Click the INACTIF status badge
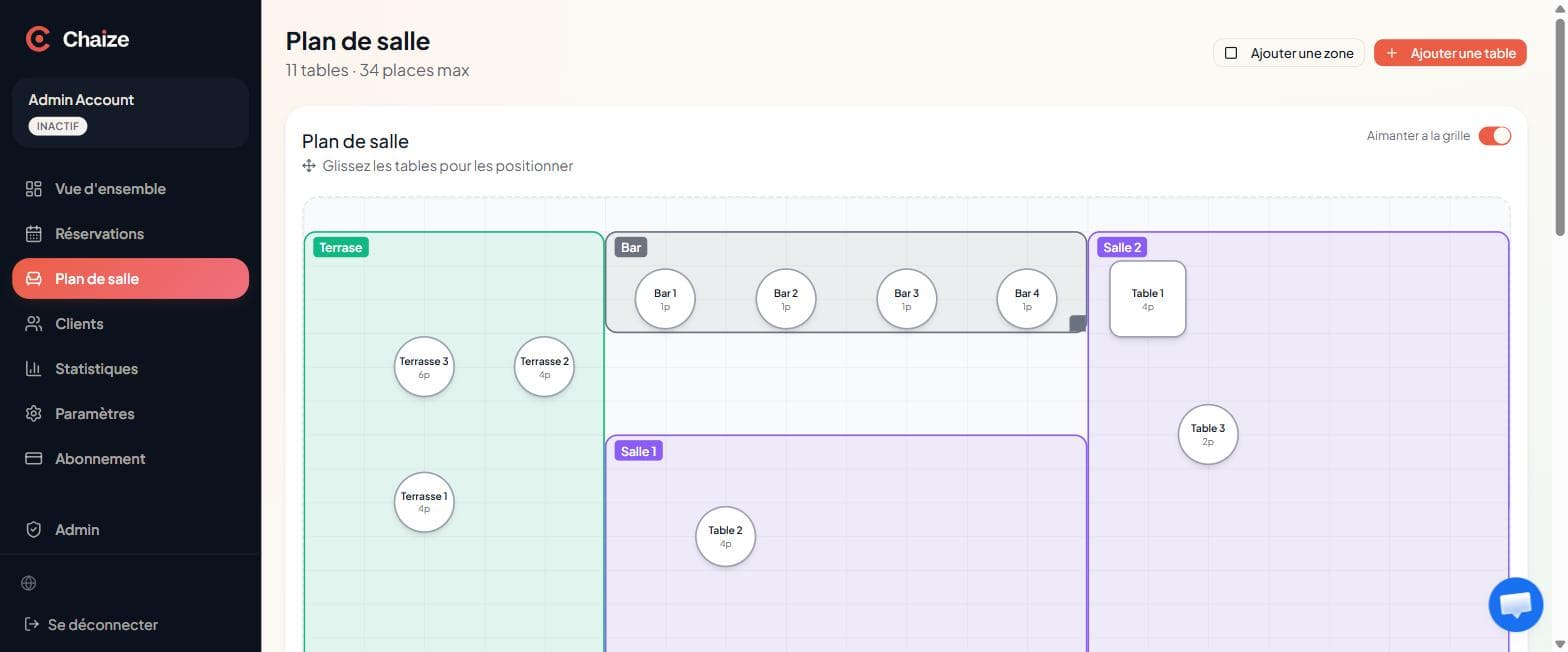 point(58,126)
